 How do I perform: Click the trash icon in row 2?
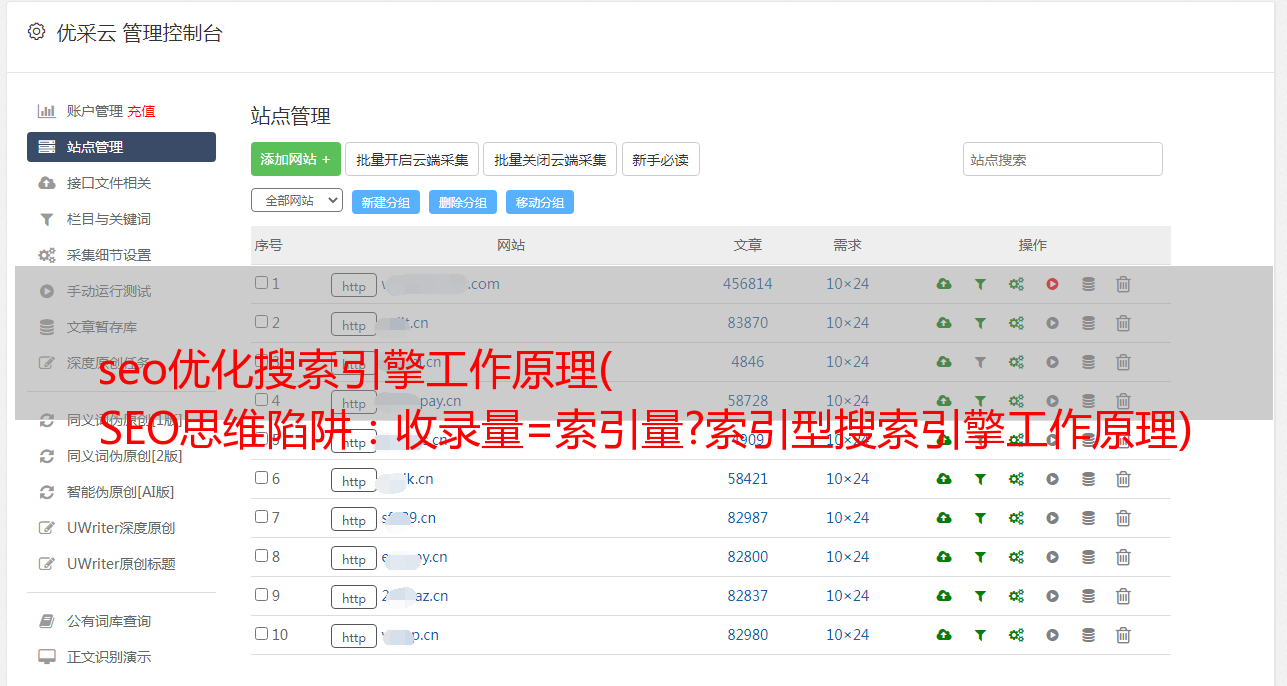1123,323
